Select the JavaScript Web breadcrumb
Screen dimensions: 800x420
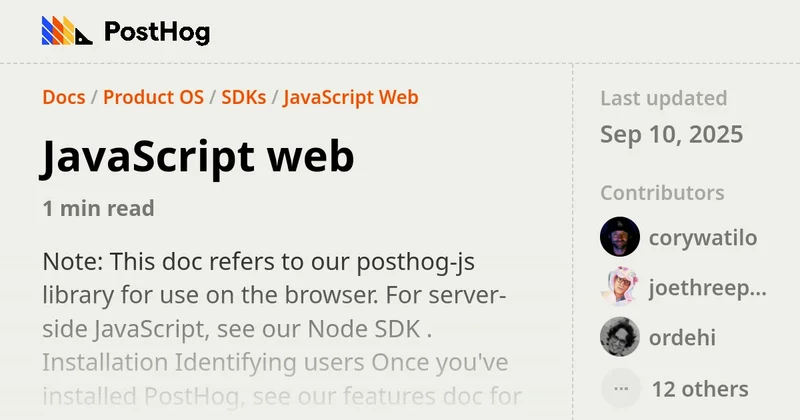[x=350, y=97]
